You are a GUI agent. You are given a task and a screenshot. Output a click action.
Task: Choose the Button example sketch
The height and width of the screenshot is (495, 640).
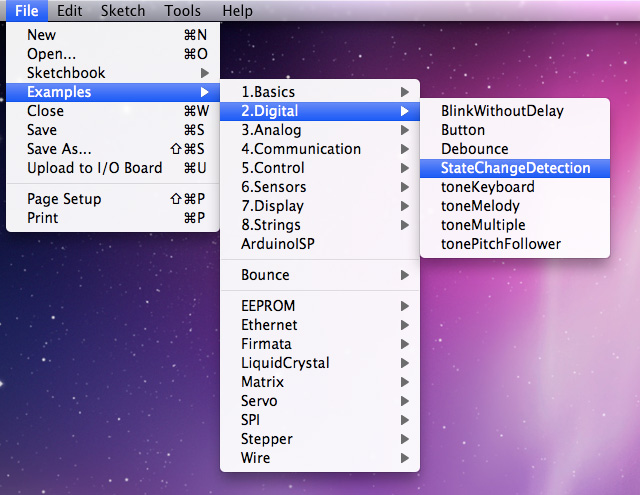(x=463, y=130)
